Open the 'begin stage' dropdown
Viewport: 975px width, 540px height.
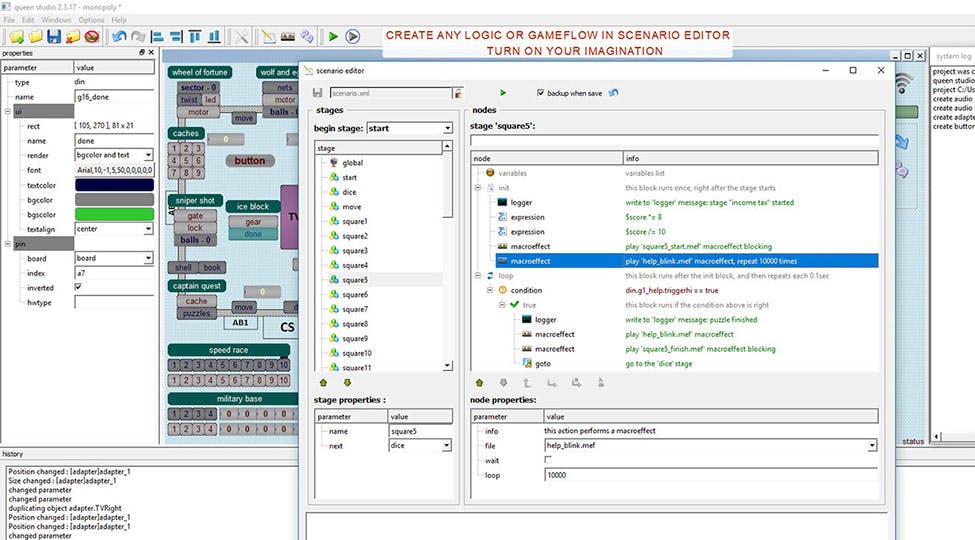tap(447, 128)
